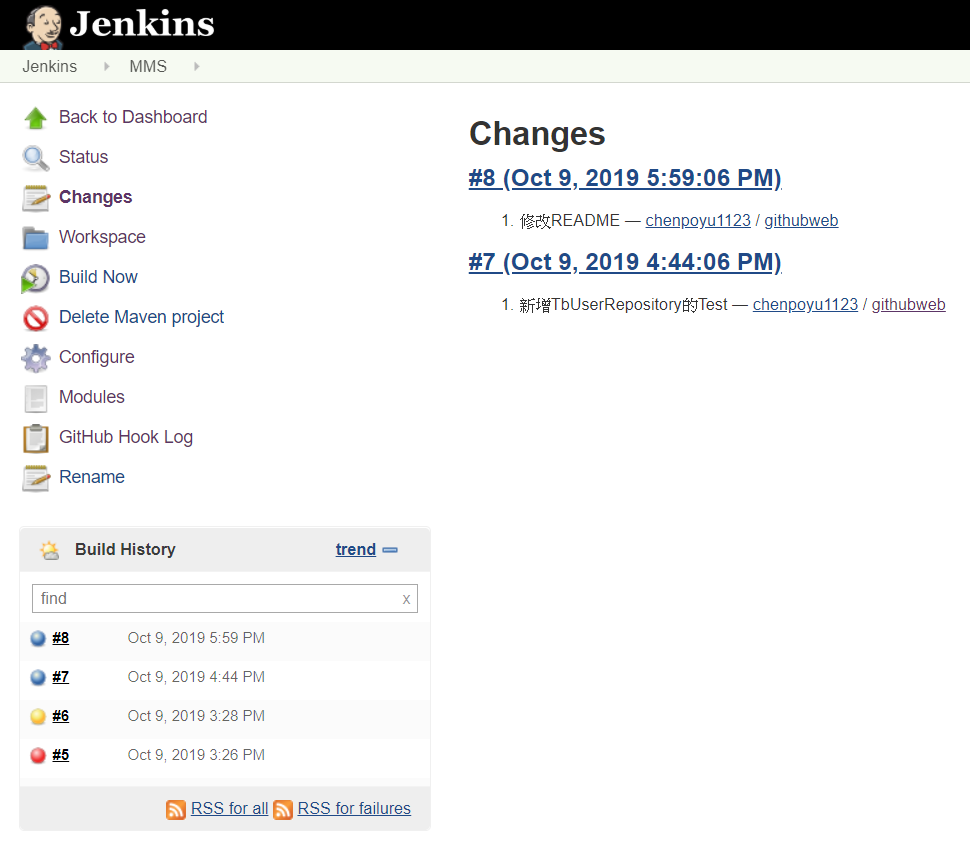Click the 新增TbUserRepository的Test commit message
Viewport: 970px width, 851px height.
(624, 305)
